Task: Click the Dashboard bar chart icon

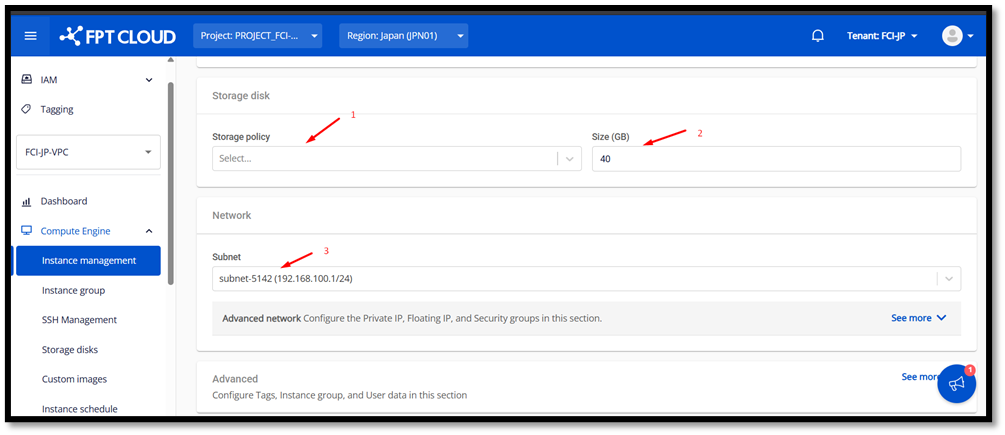Action: tap(27, 201)
